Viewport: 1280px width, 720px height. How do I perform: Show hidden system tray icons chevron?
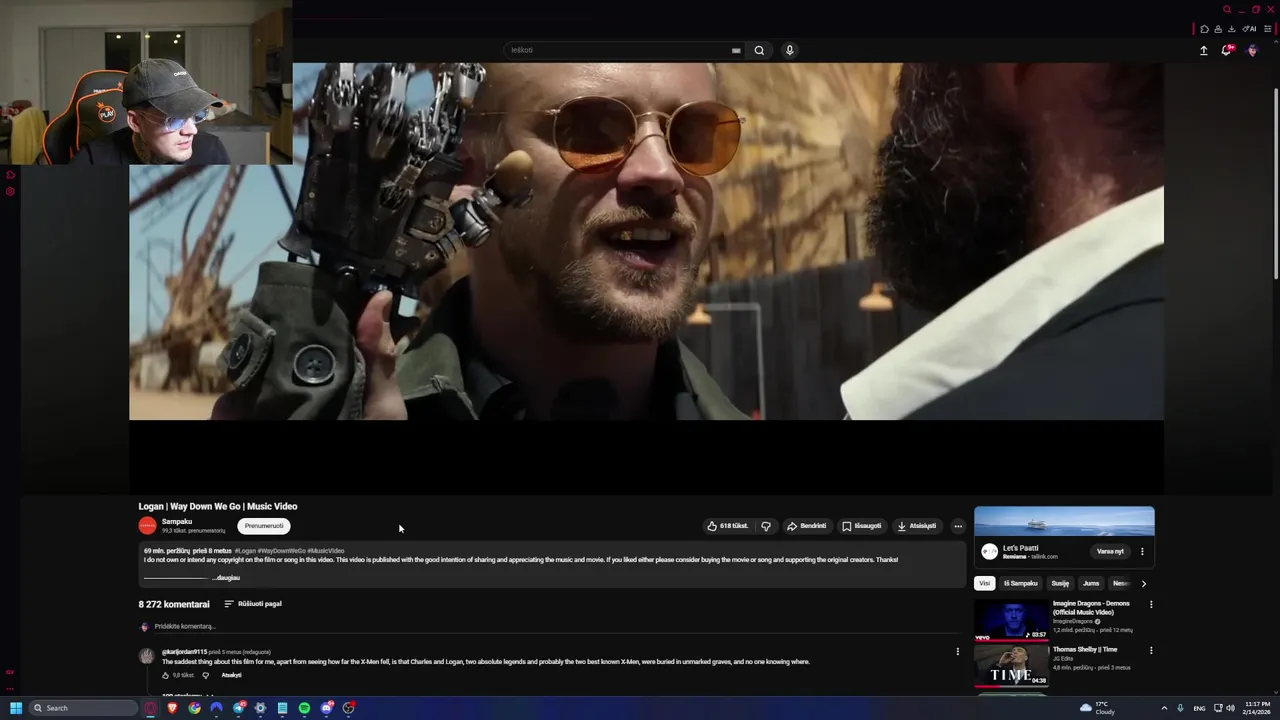point(1164,708)
